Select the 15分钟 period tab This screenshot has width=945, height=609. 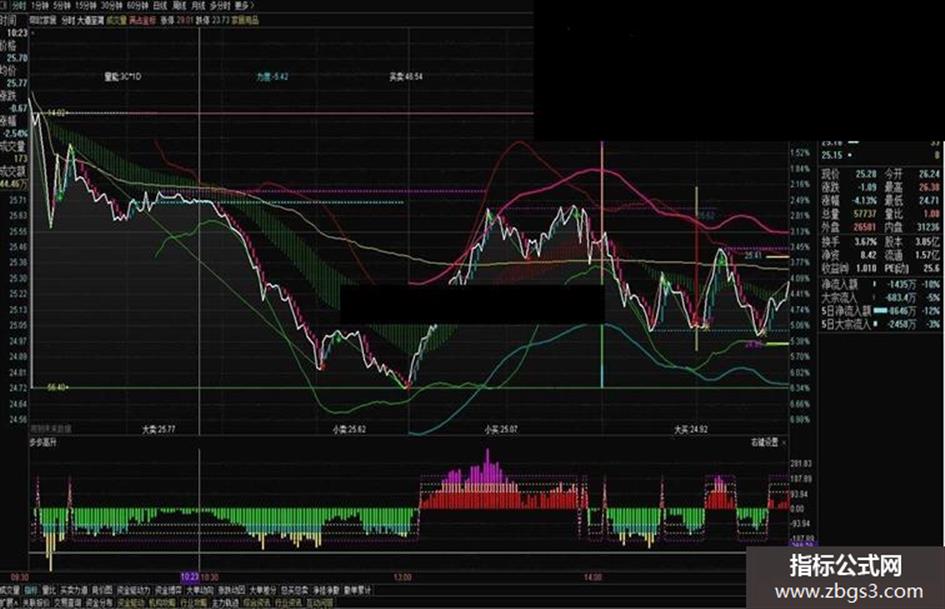(86, 5)
